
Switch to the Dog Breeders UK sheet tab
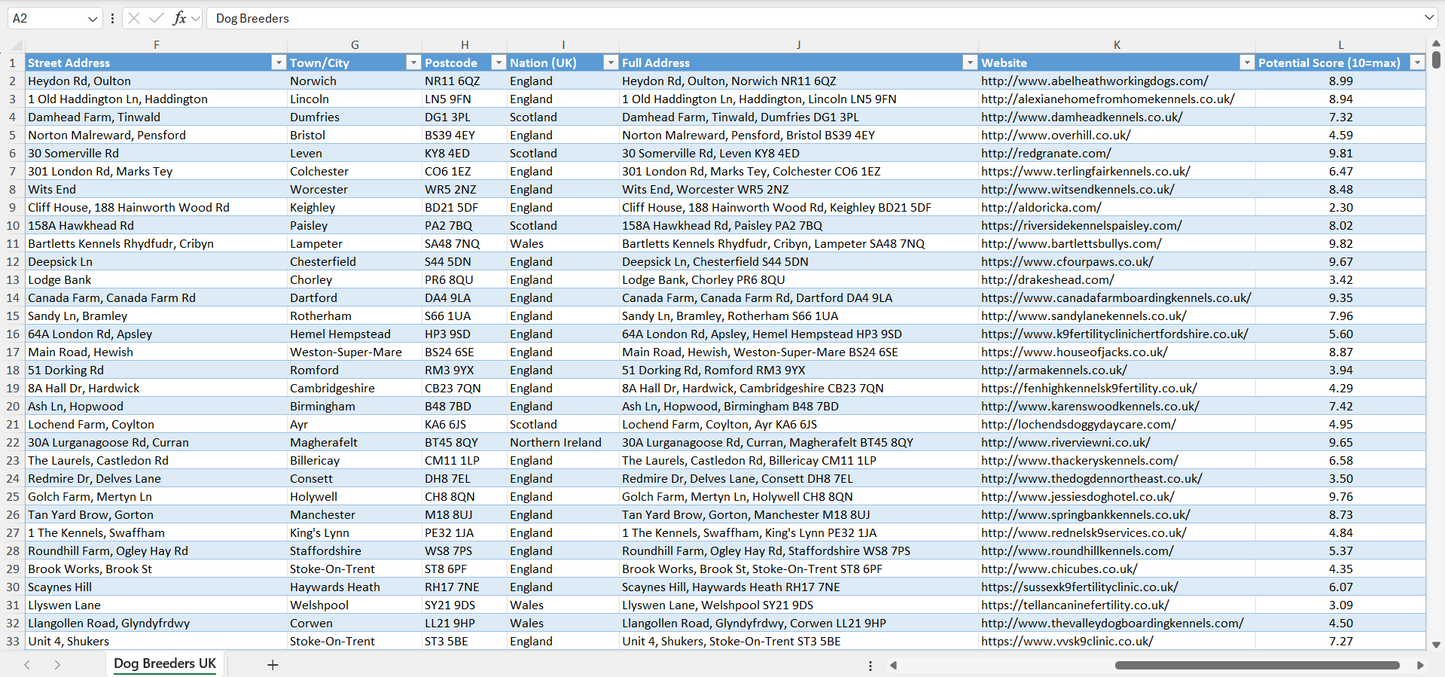tap(164, 664)
